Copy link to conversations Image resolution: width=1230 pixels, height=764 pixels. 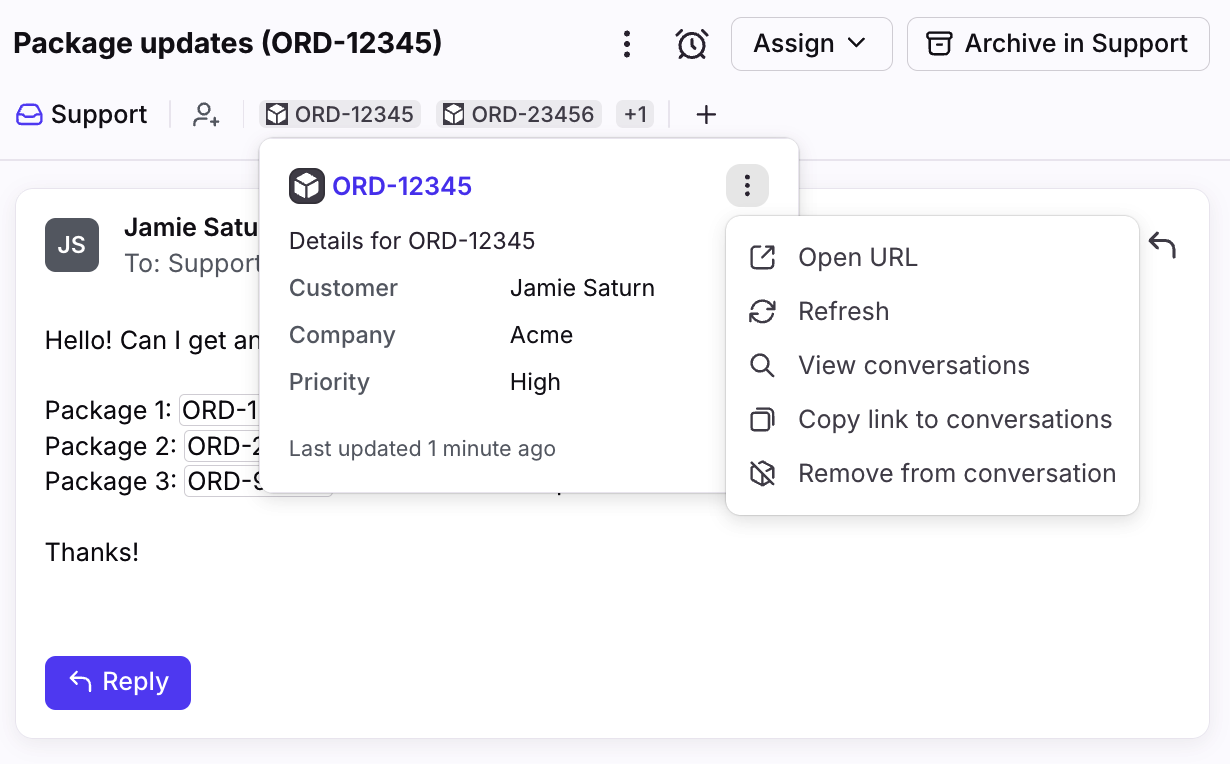(x=954, y=420)
